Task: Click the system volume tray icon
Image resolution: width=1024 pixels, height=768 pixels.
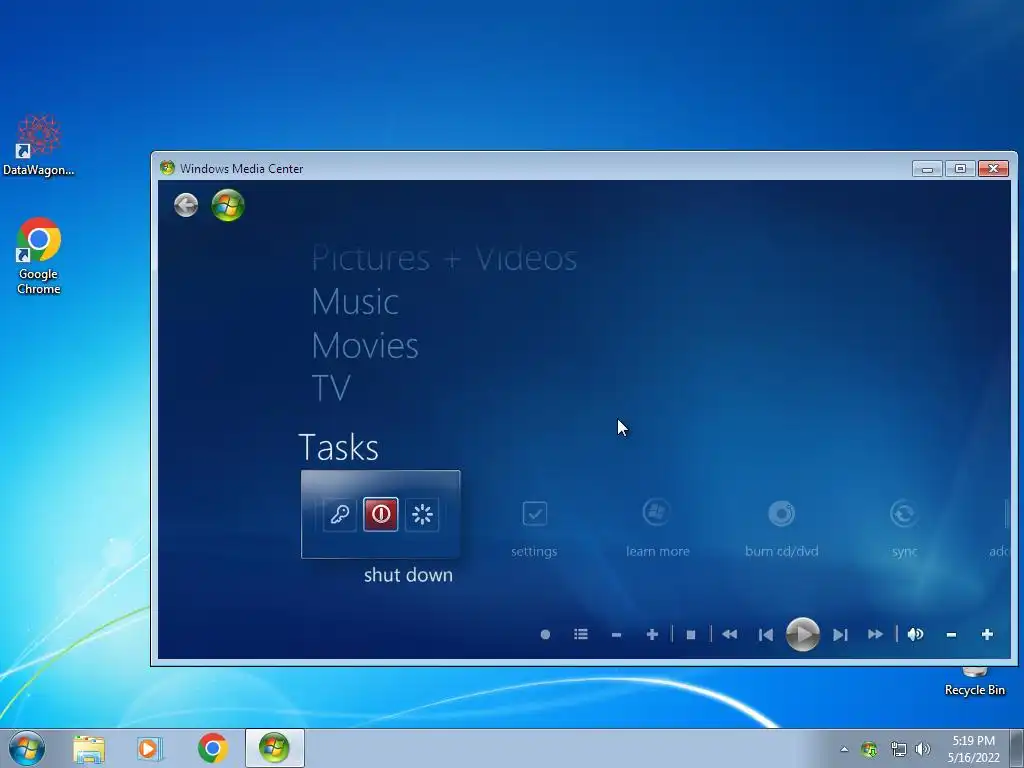Action: (923, 750)
